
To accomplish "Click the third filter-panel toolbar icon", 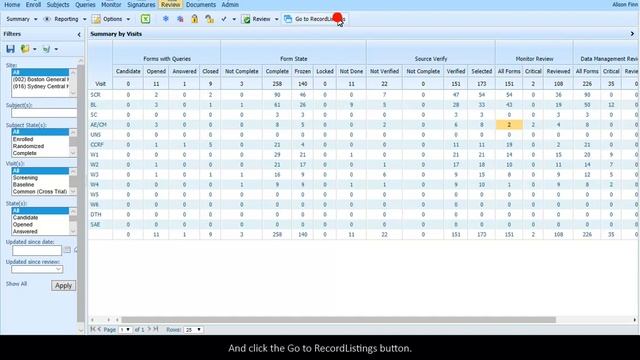I will (46, 49).
